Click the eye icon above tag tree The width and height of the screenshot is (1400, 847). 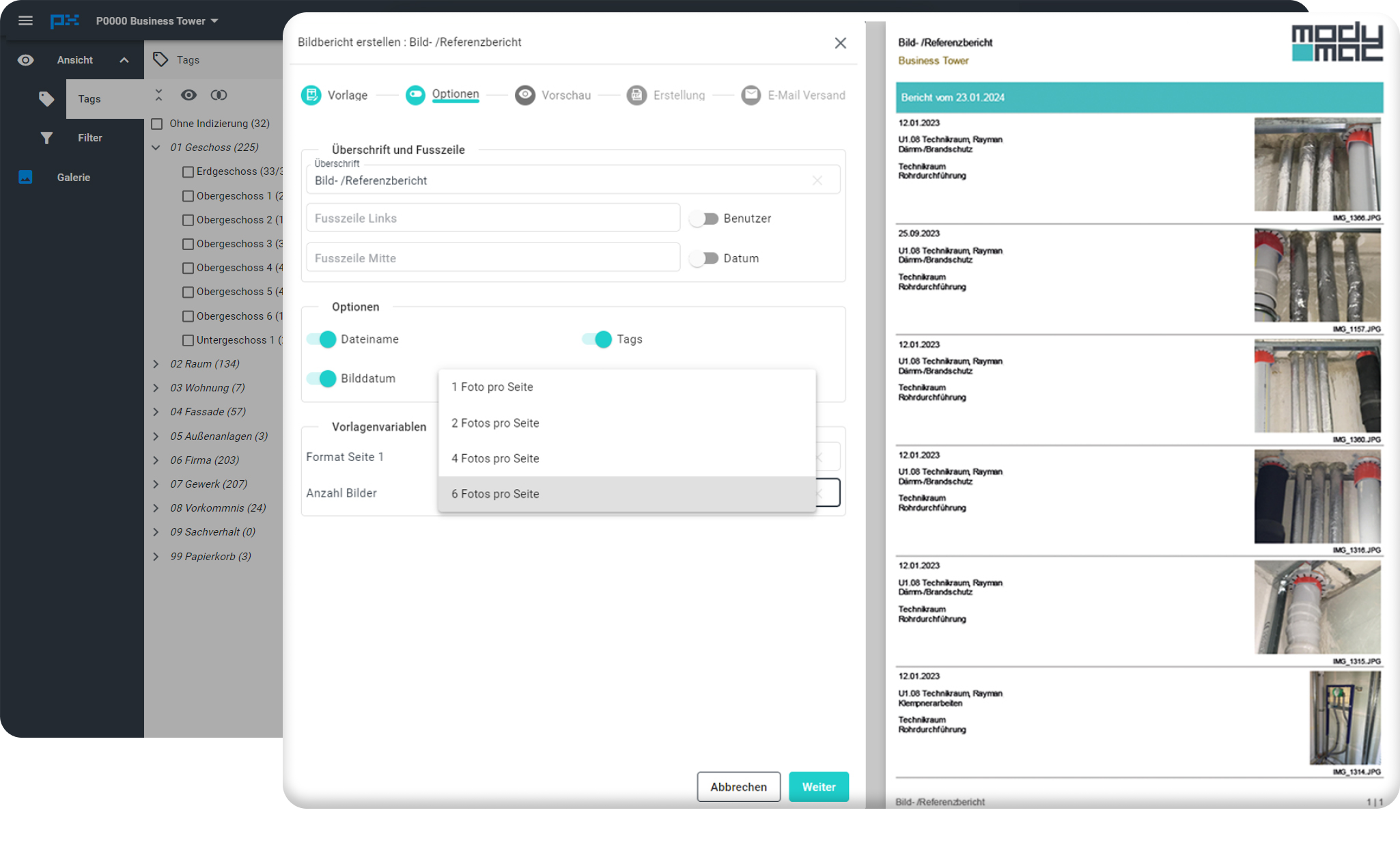point(188,95)
